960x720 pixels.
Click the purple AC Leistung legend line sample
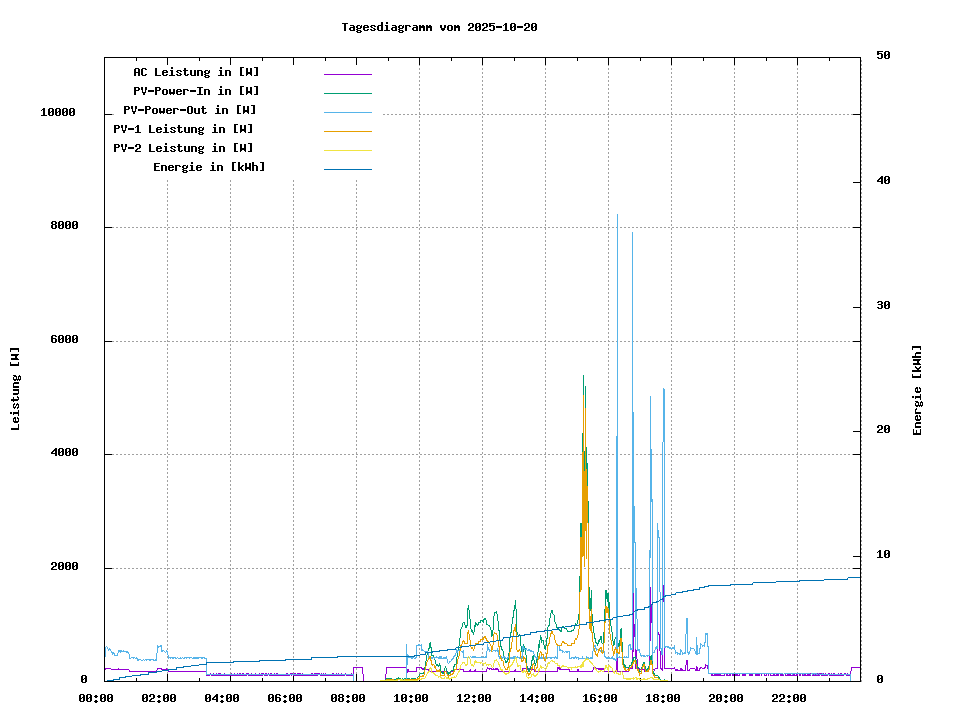347,73
